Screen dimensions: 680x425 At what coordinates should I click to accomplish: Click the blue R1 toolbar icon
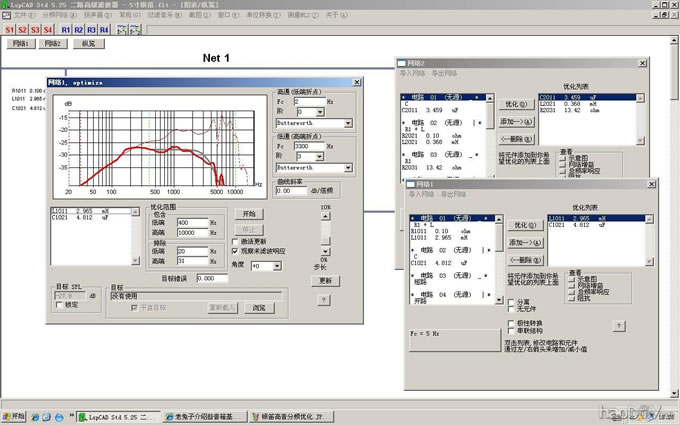point(66,30)
